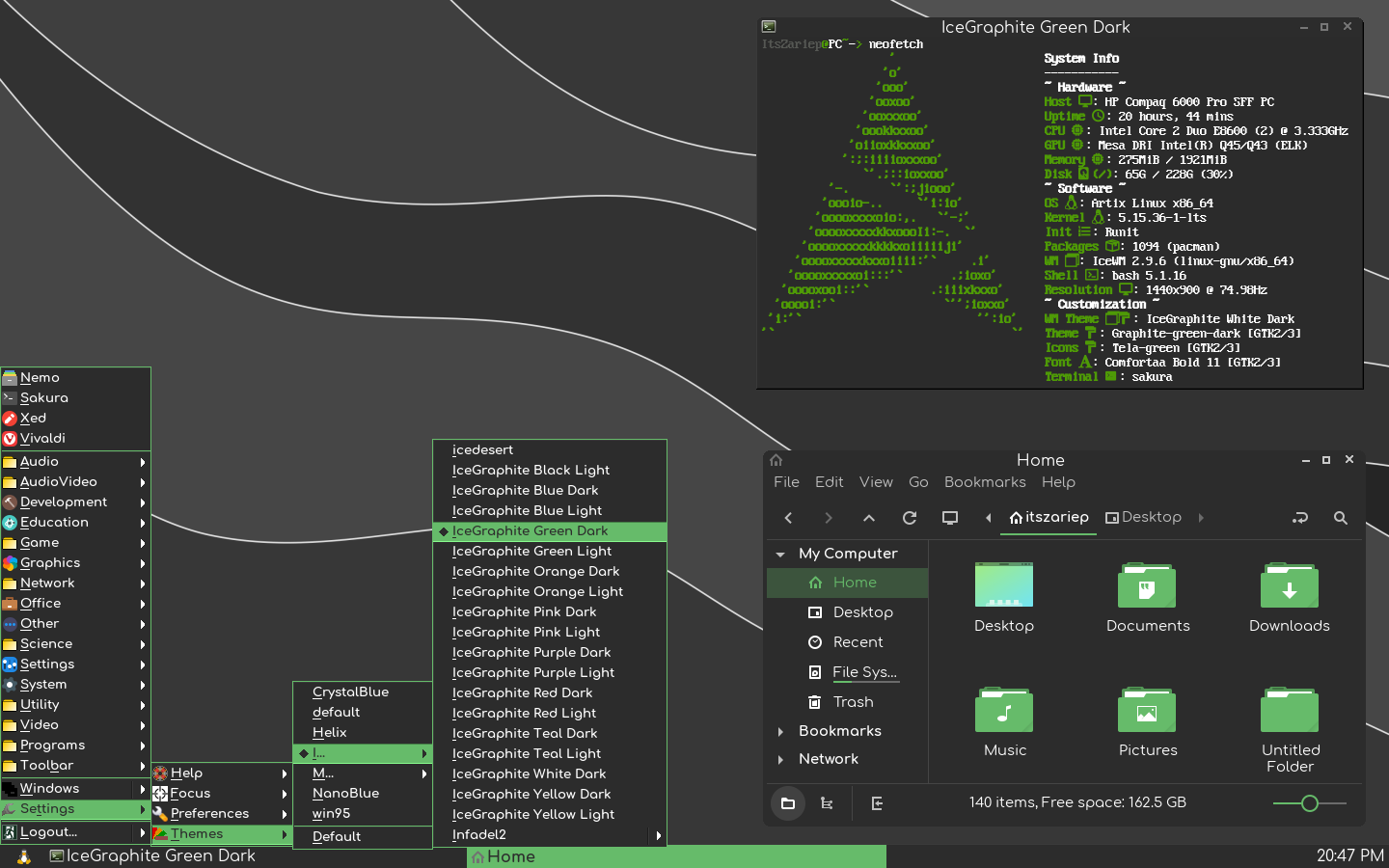Switch to Home window on taskbar
This screenshot has height=868, width=1389.
(676, 856)
